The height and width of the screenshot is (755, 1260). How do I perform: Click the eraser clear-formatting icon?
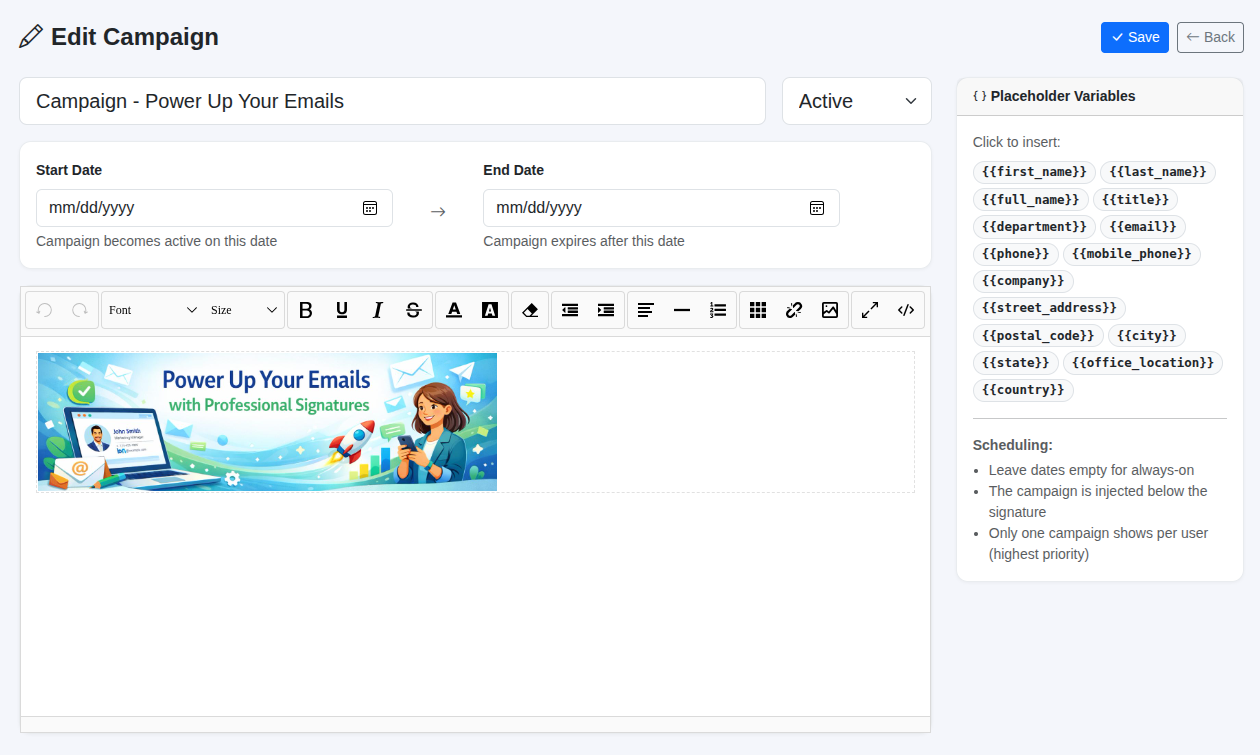click(530, 310)
